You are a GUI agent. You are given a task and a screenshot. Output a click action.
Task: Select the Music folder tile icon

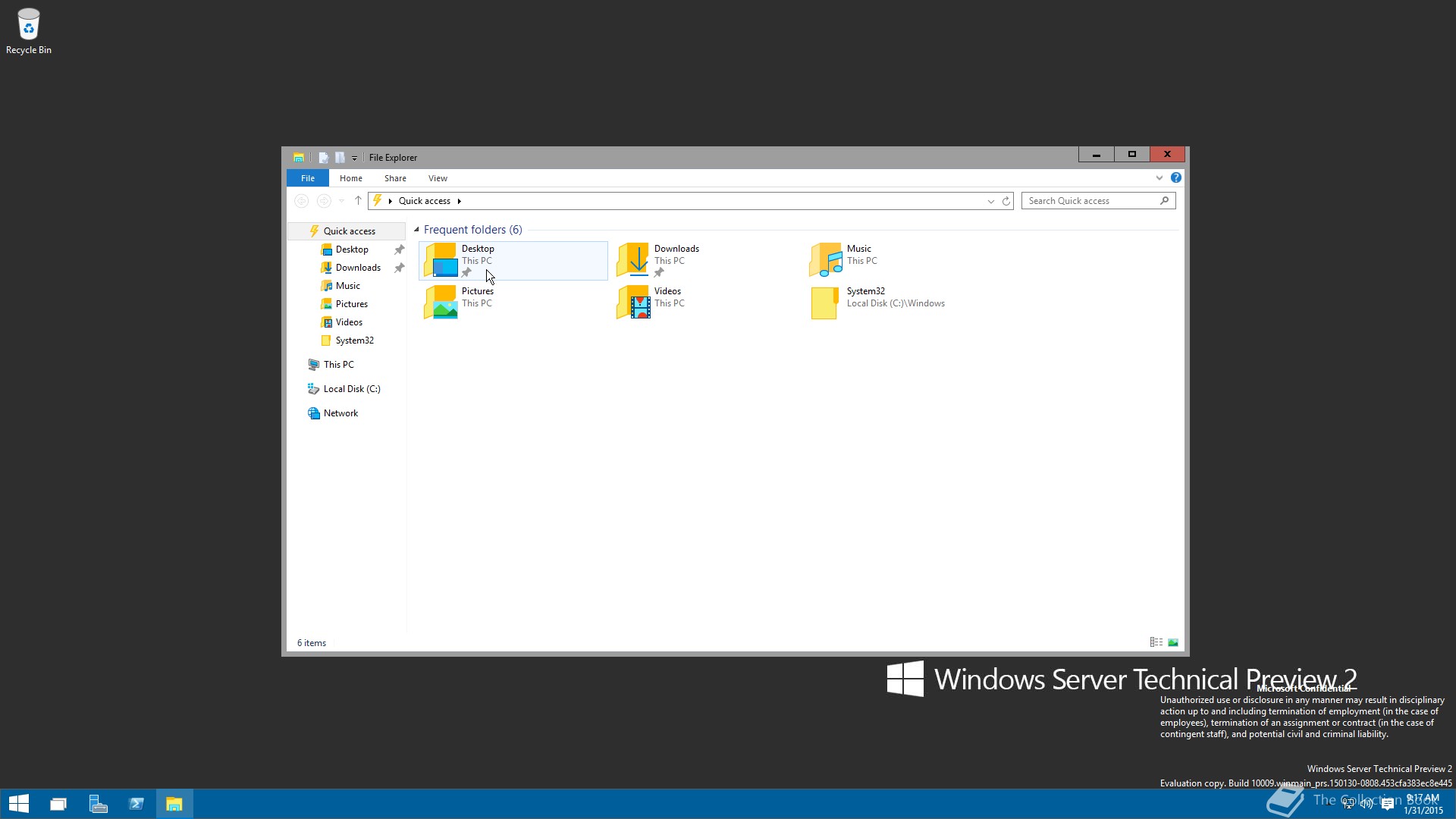coord(827,260)
